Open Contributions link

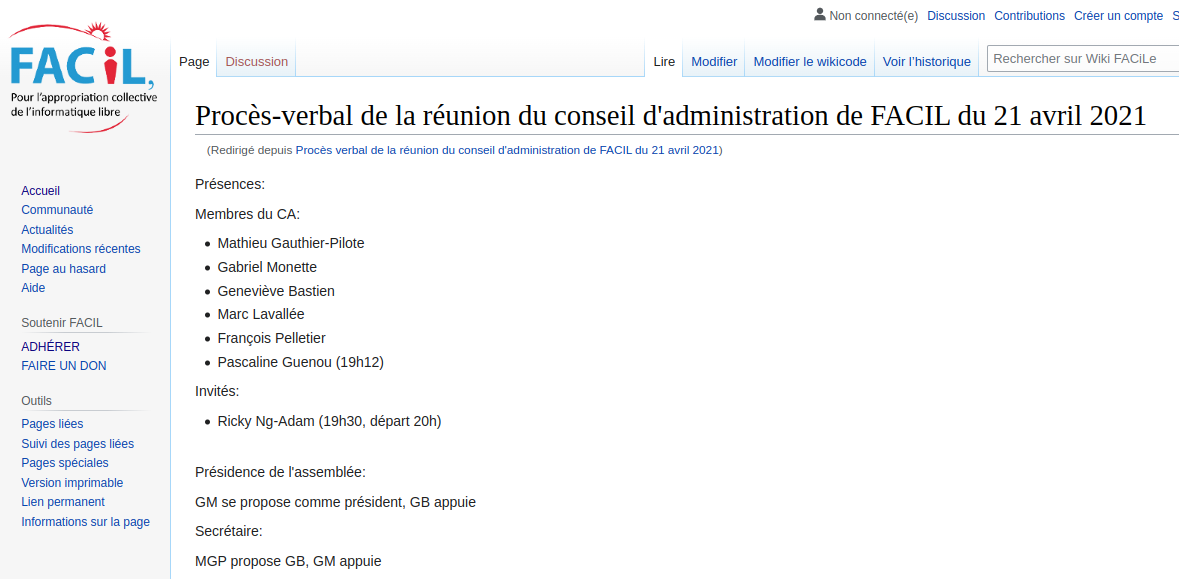(x=1029, y=16)
